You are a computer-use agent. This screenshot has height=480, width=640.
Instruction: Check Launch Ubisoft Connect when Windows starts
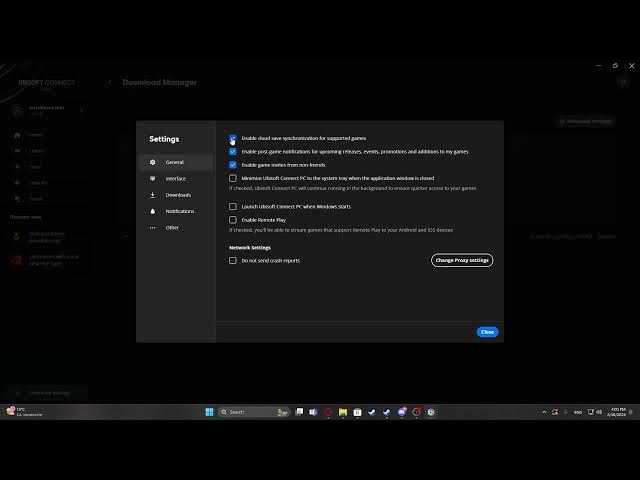(233, 207)
